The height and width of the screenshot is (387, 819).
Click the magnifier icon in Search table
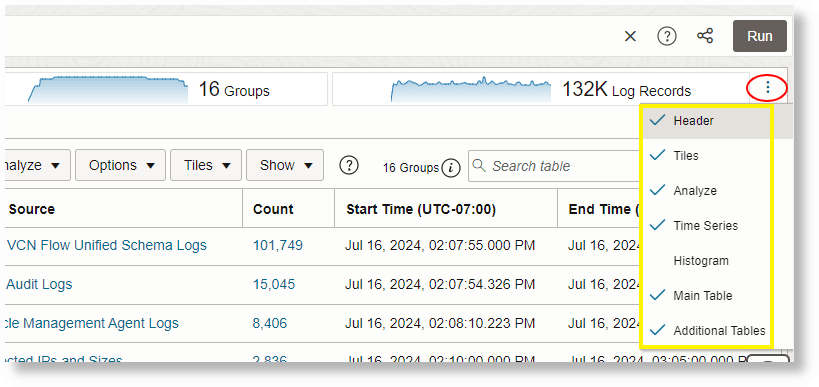[478, 166]
